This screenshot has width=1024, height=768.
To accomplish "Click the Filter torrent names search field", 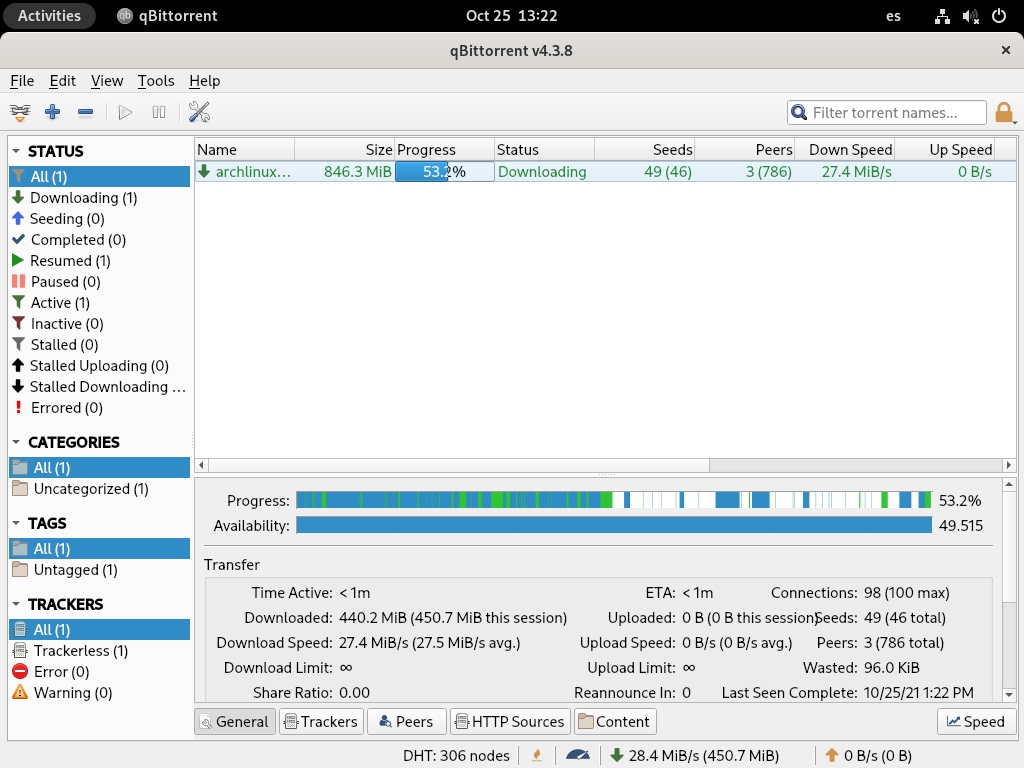I will coord(887,112).
